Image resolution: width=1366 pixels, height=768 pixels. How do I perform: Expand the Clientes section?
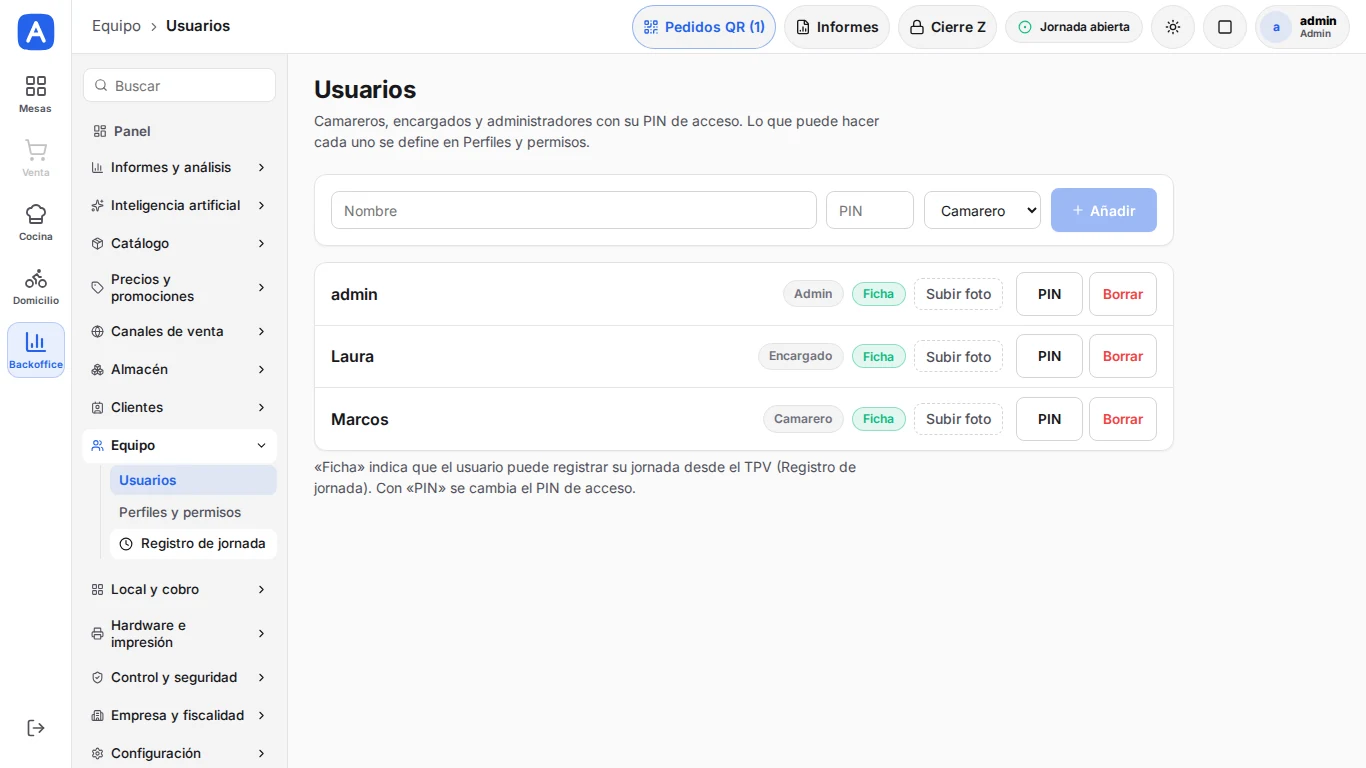[179, 407]
